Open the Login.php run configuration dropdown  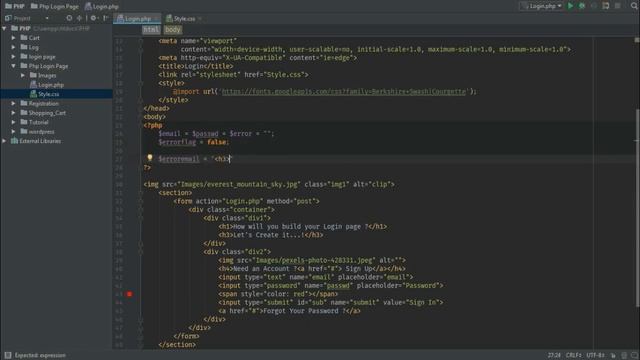point(542,6)
